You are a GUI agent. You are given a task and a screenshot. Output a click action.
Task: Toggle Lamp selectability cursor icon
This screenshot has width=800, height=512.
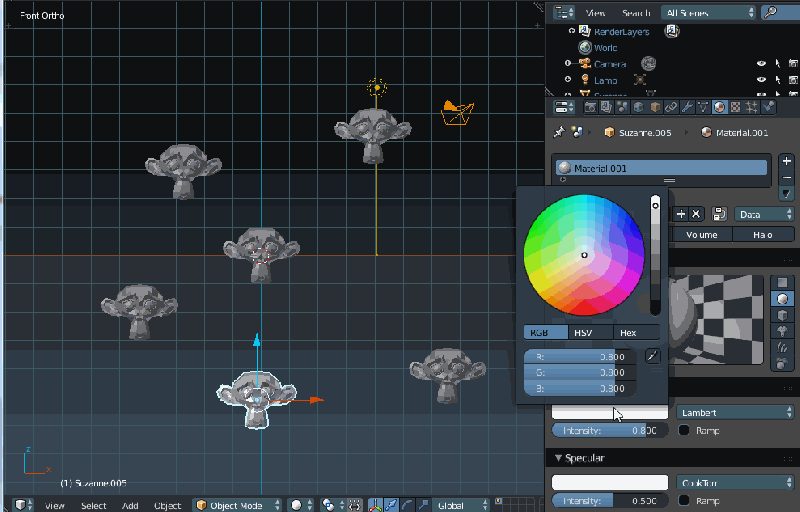click(x=778, y=80)
